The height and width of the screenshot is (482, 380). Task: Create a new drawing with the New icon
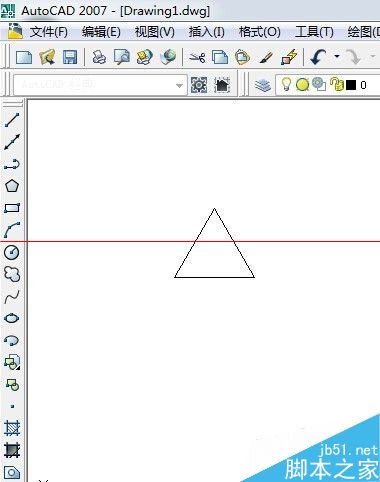click(x=24, y=57)
